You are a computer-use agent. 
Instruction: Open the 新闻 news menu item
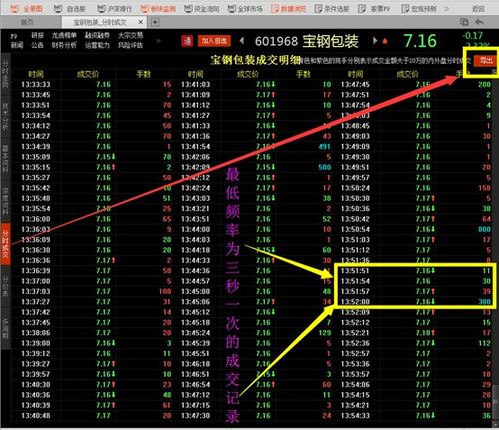point(17,45)
